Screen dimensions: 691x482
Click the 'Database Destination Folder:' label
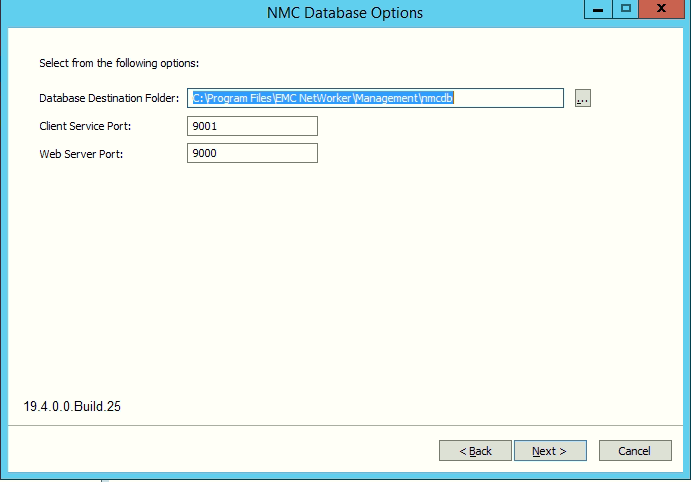[109, 98]
